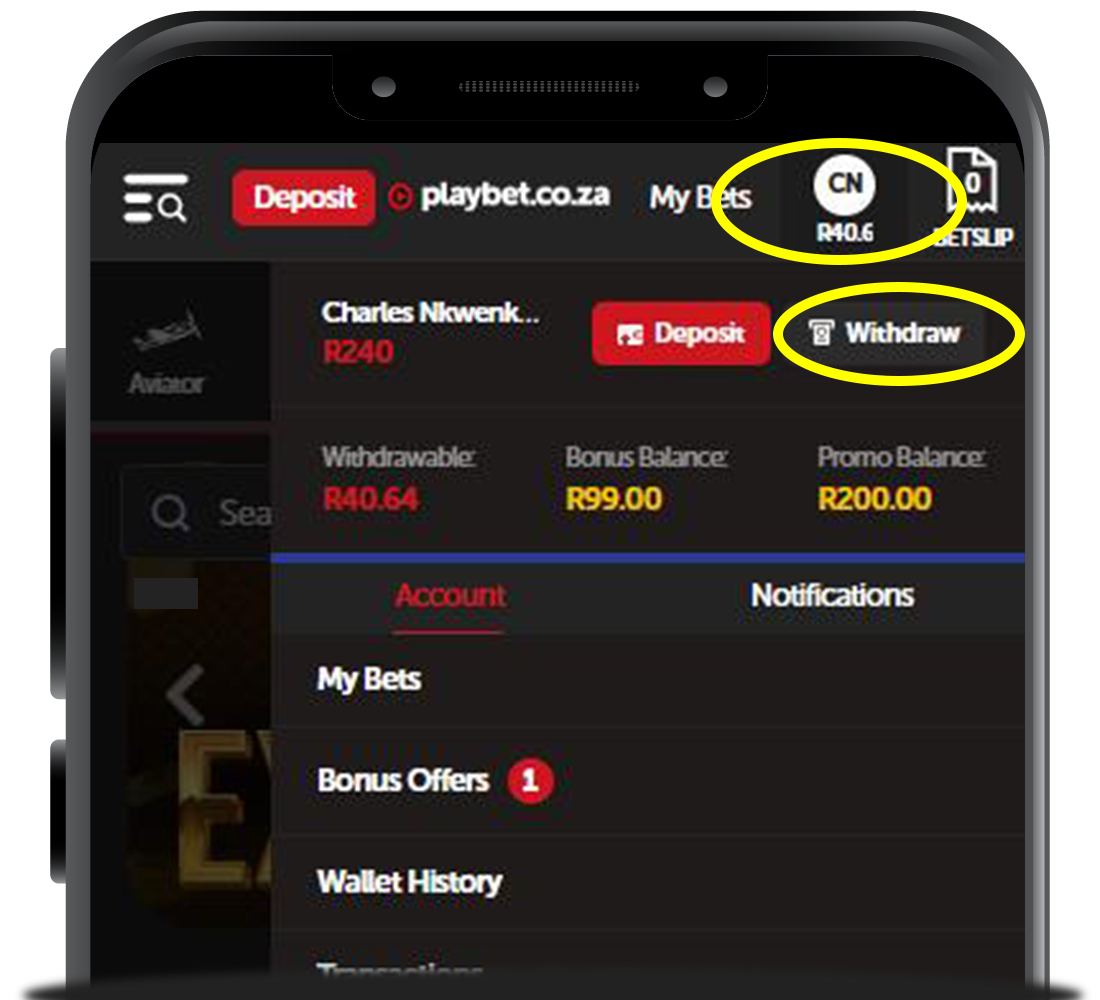Open My Bets in the top bar
Viewport: 1100px width, 1000px height.
[x=700, y=198]
